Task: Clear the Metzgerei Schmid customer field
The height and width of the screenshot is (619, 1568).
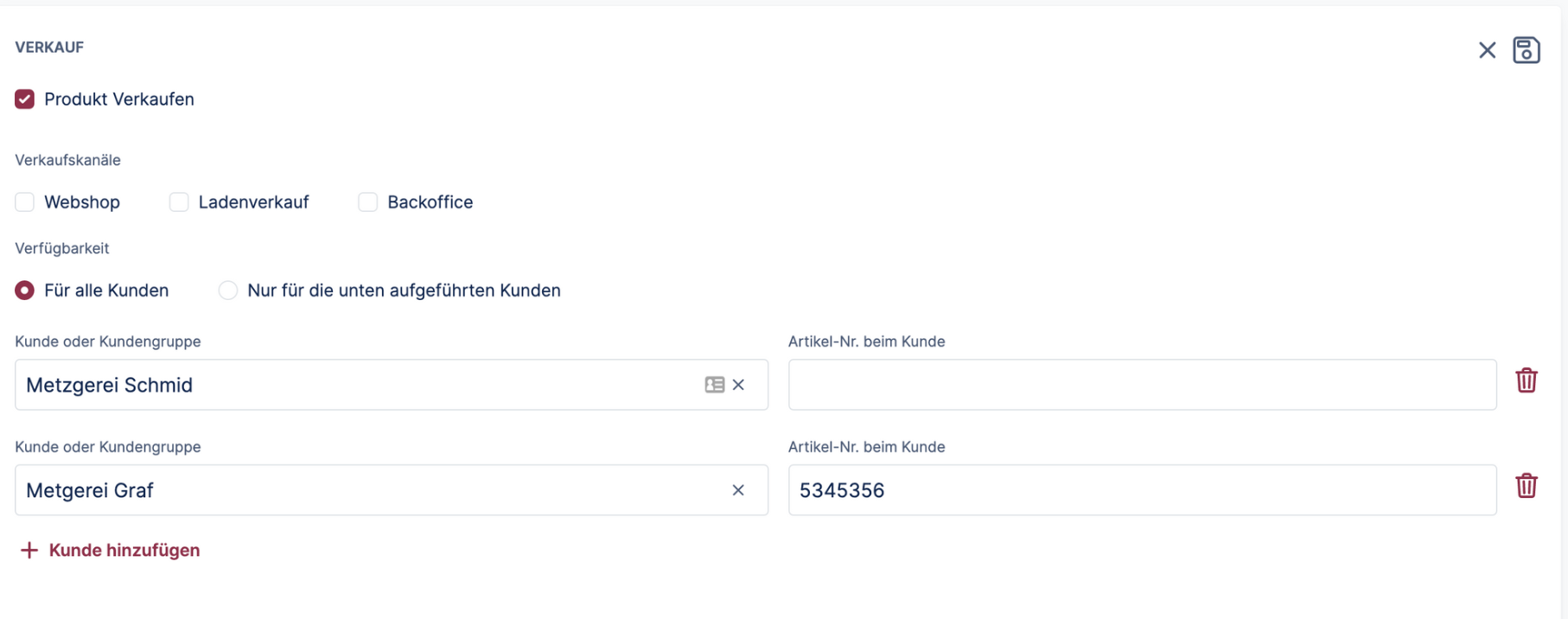Action: (738, 385)
